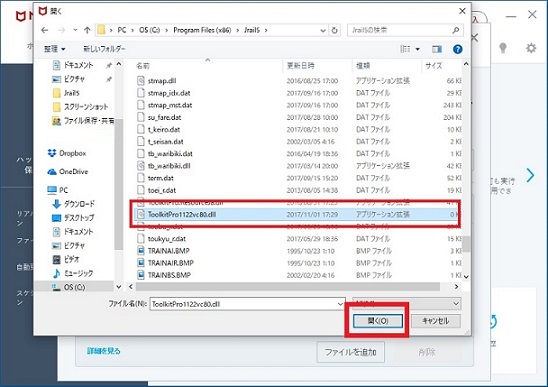Open the recent locations dropdown arrow
The image size is (548, 387).
75,30
